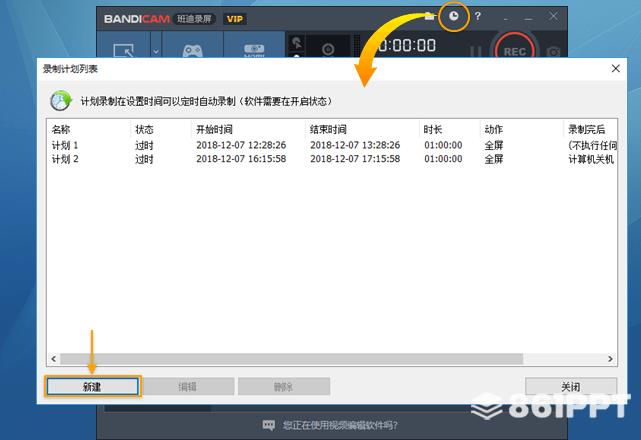Expand the screen mode dropdown arrow in Bandicam
Screen dimensions: 641x440
156,52
